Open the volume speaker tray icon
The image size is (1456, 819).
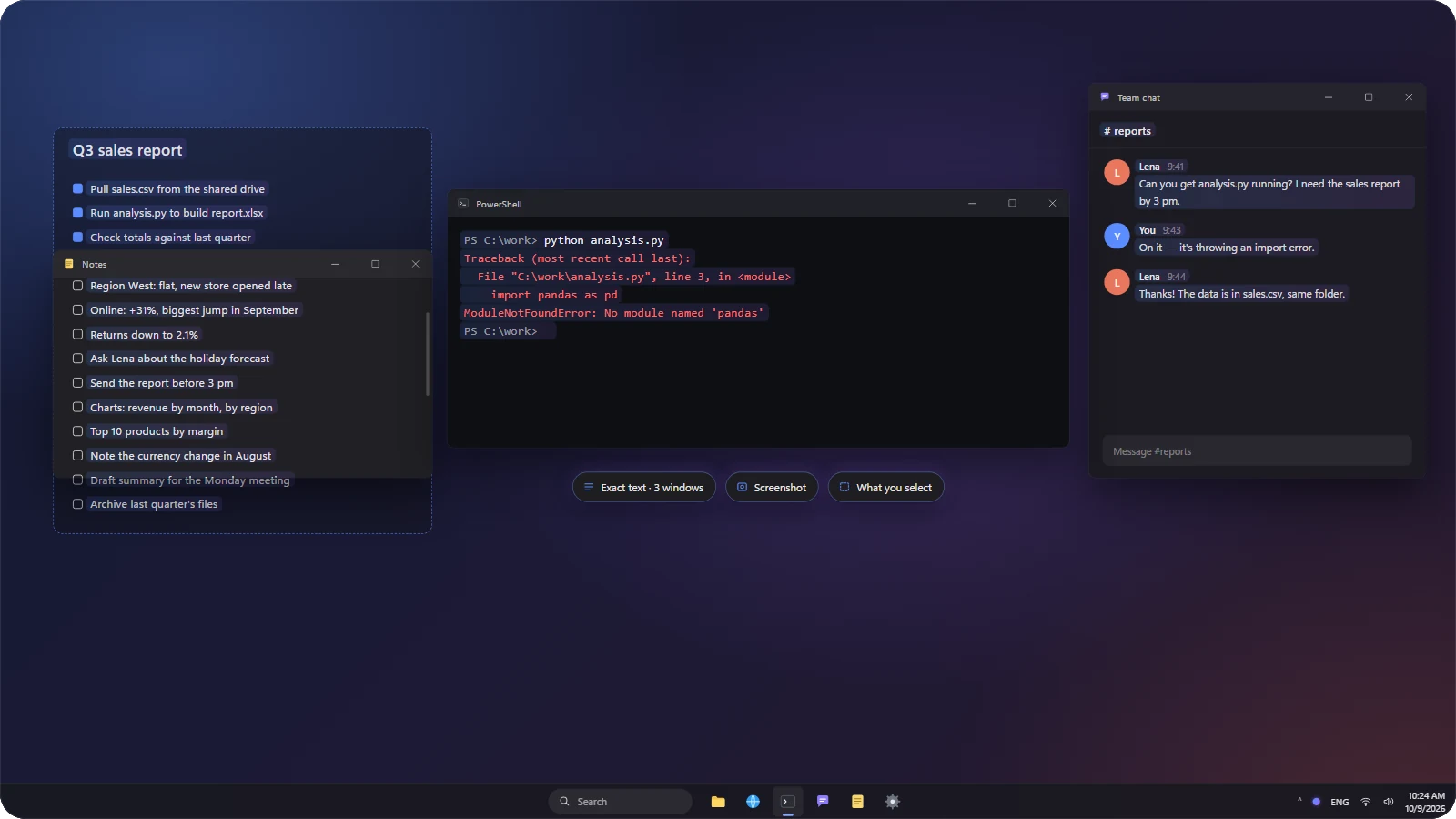click(1388, 802)
